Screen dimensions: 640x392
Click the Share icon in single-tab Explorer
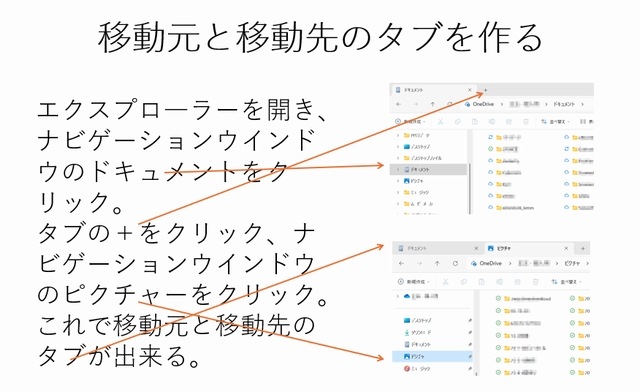click(x=509, y=122)
